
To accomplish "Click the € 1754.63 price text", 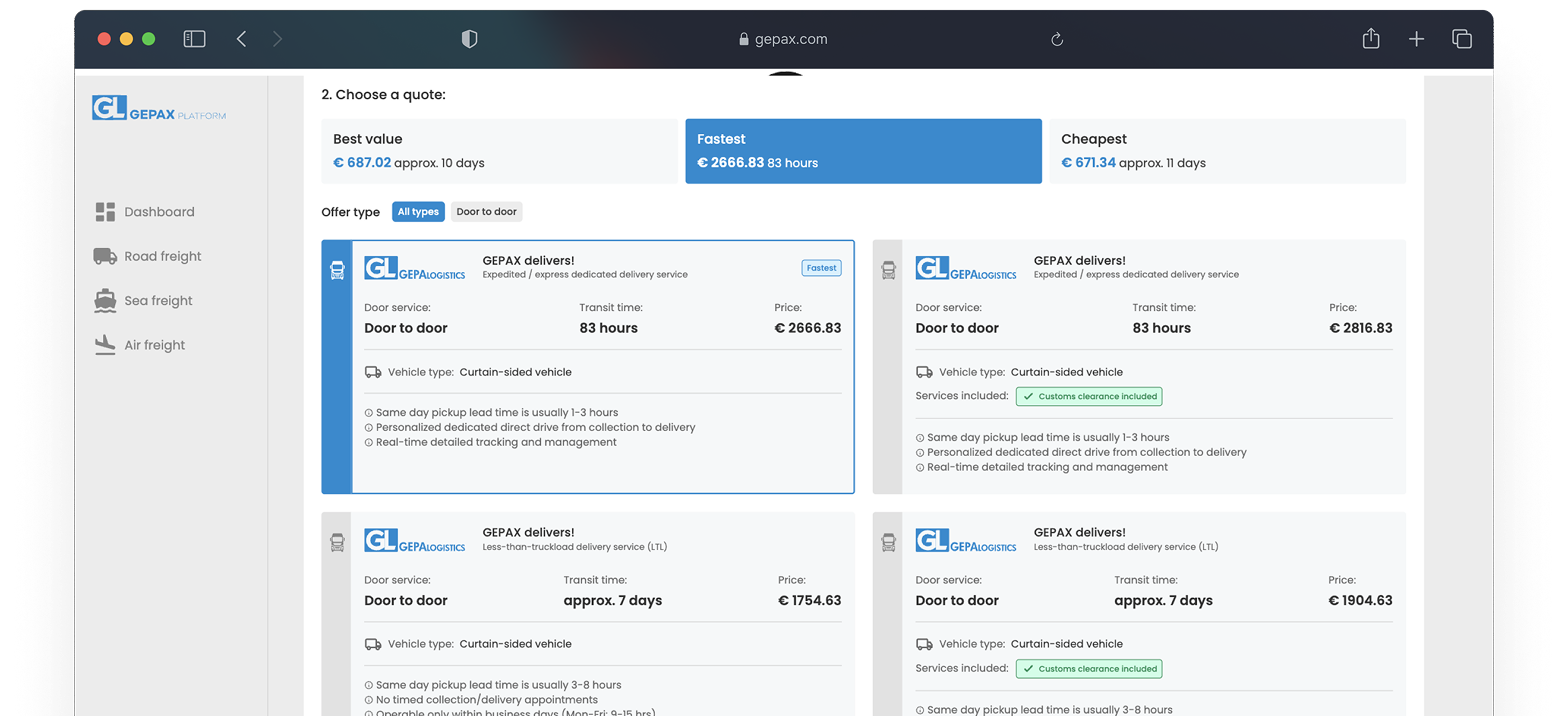I will click(809, 601).
